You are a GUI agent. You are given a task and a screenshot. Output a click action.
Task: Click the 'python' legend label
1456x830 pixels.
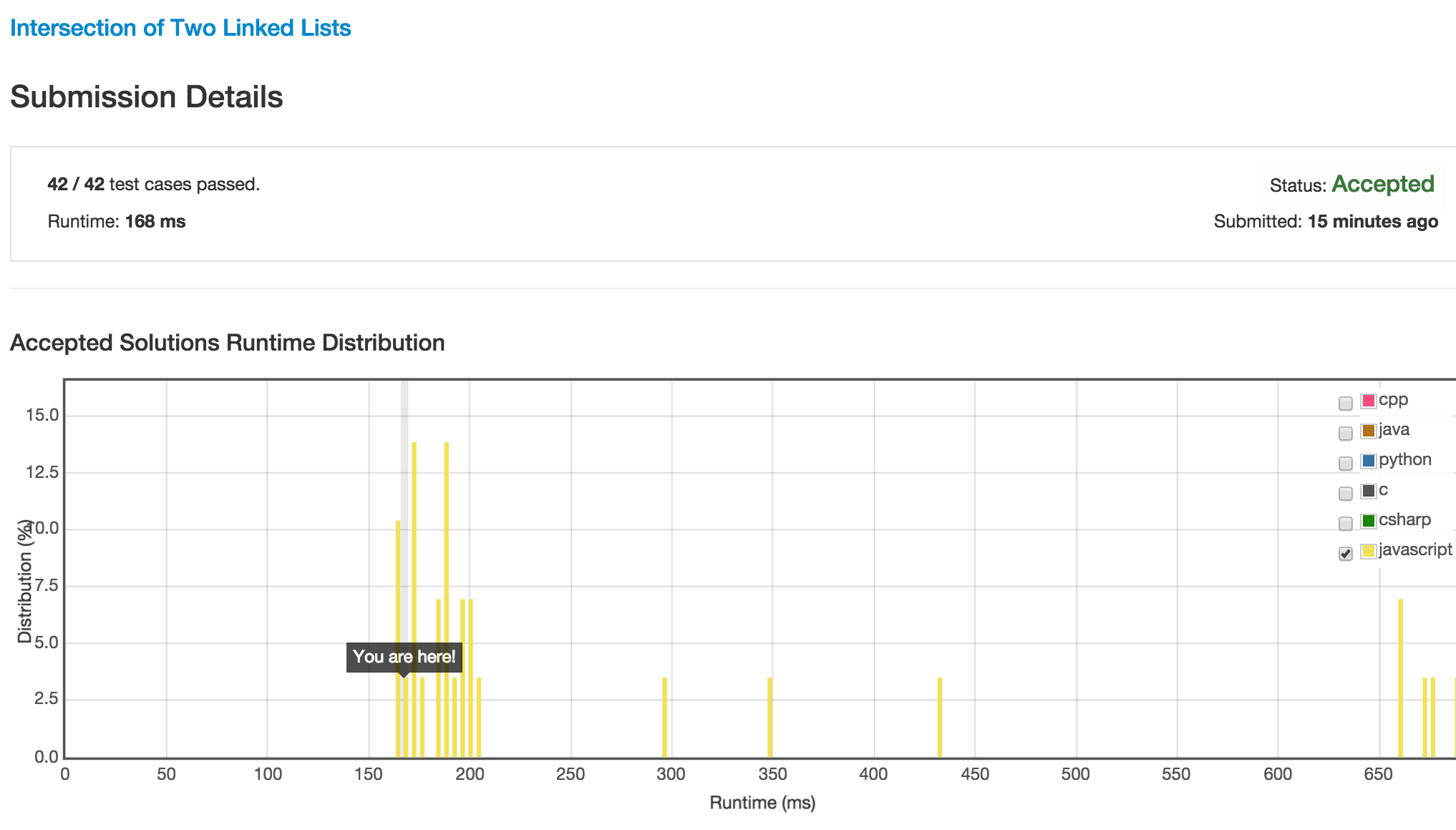click(1405, 460)
